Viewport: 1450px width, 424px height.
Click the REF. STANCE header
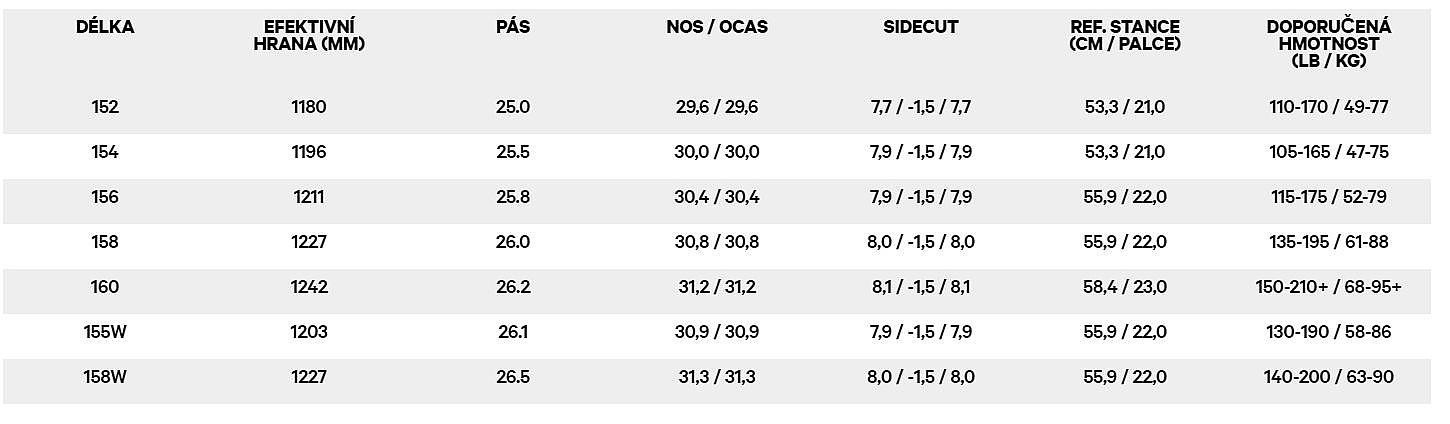[x=1125, y=35]
